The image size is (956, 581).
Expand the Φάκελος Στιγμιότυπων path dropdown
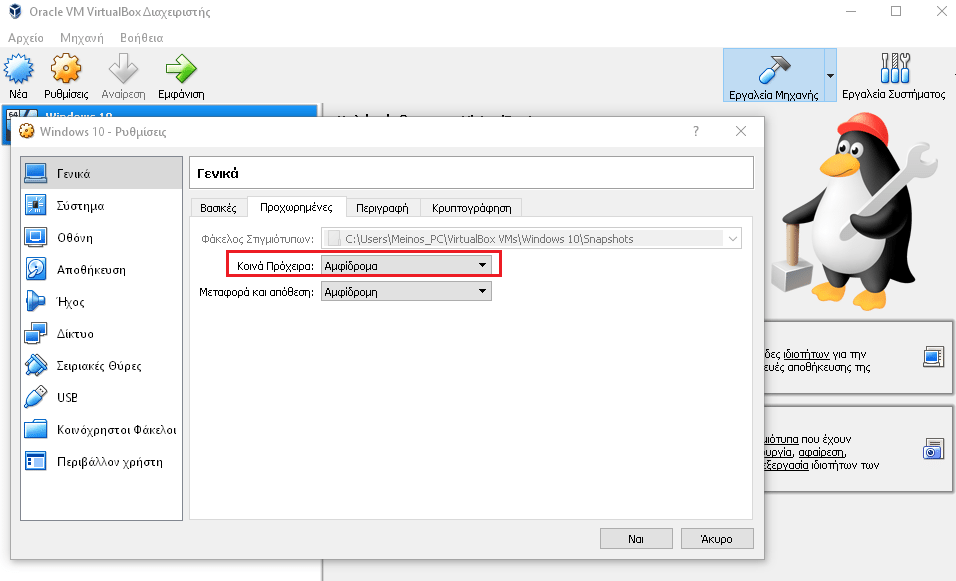733,239
